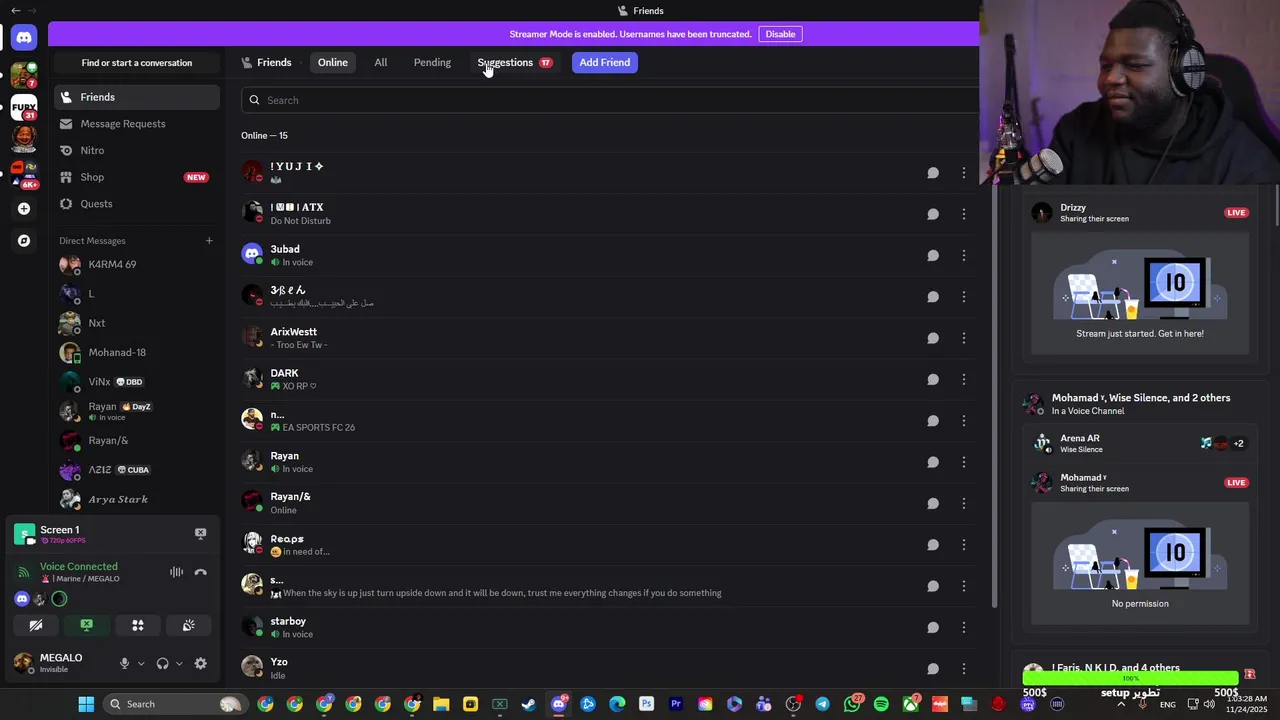Add a server plus icon

pyautogui.click(x=24, y=209)
